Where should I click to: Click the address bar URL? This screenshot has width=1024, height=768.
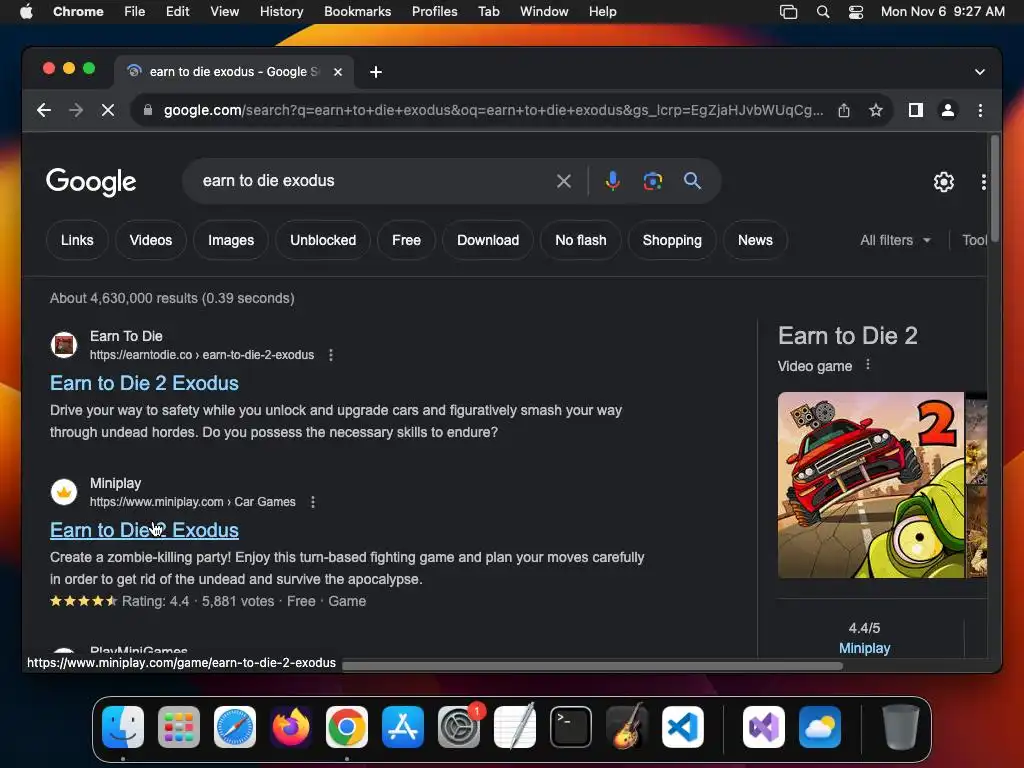[x=493, y=110]
